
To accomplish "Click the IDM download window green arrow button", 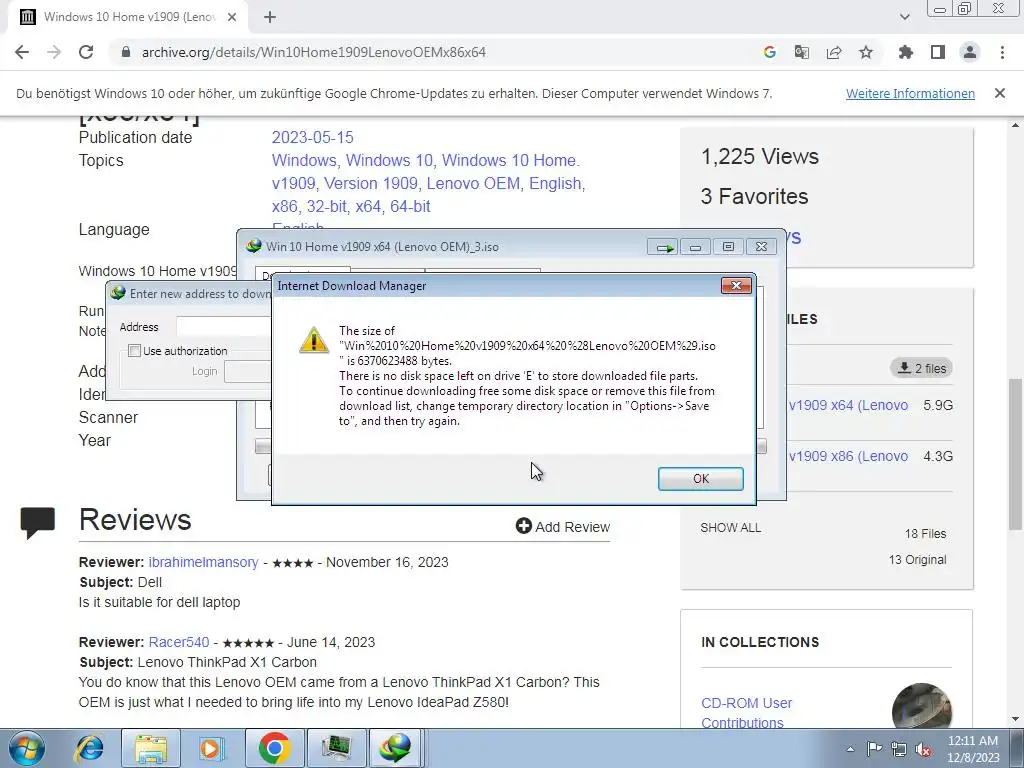I will 664,247.
